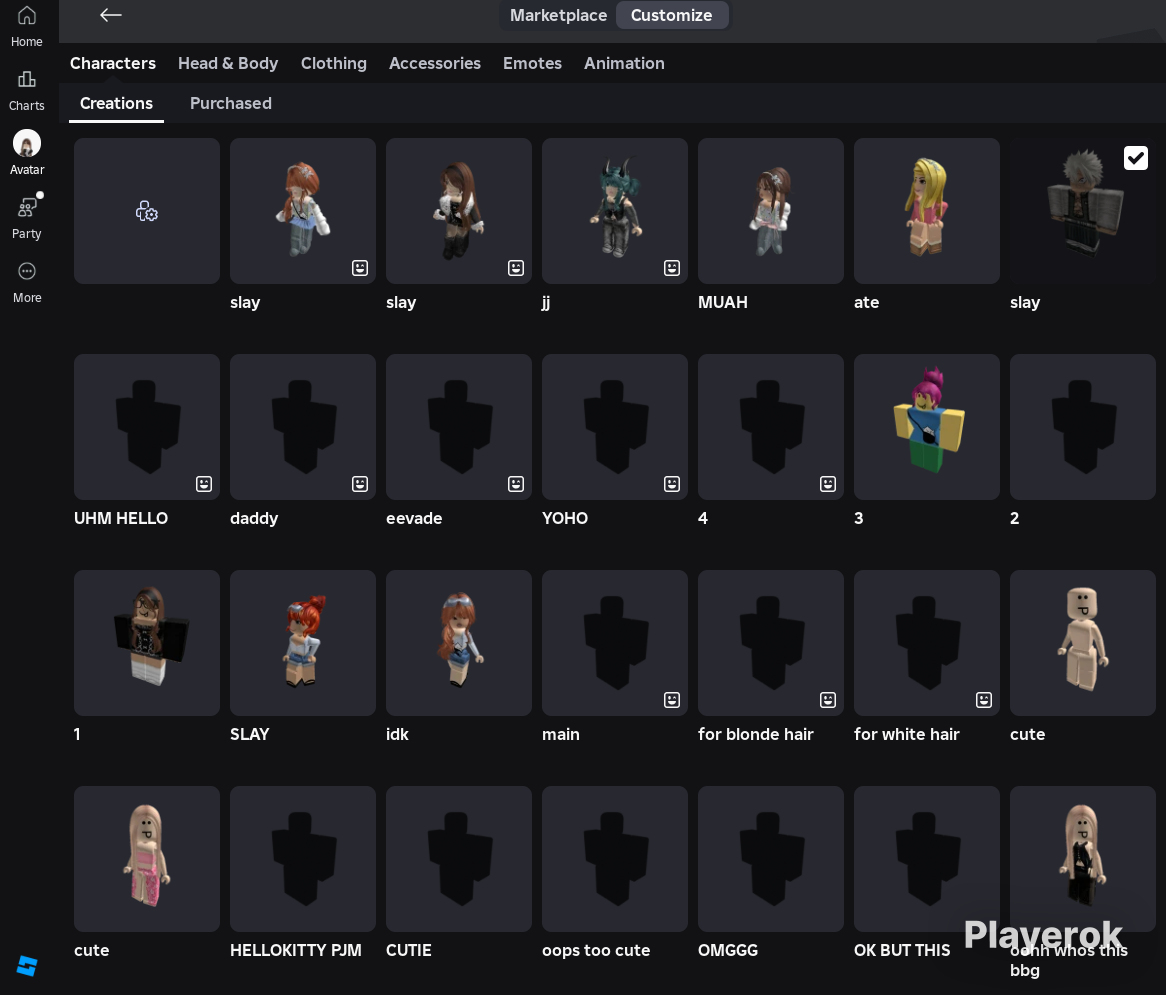This screenshot has width=1166, height=995.
Task: Select character 1 thumbnail
Action: click(x=146, y=643)
